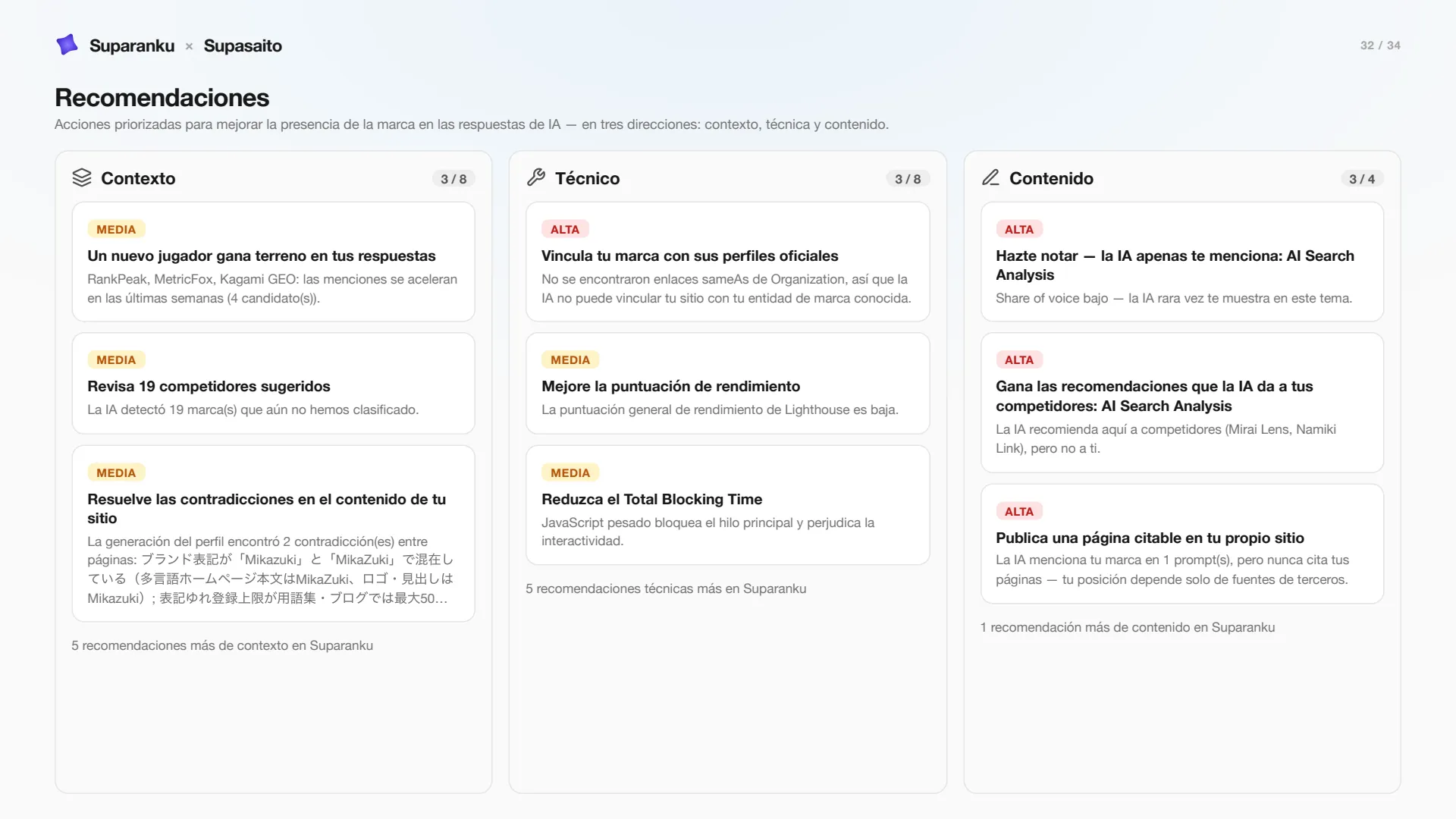1456x819 pixels.
Task: Click text 'Share of voice bajo'
Action: click(1174, 298)
